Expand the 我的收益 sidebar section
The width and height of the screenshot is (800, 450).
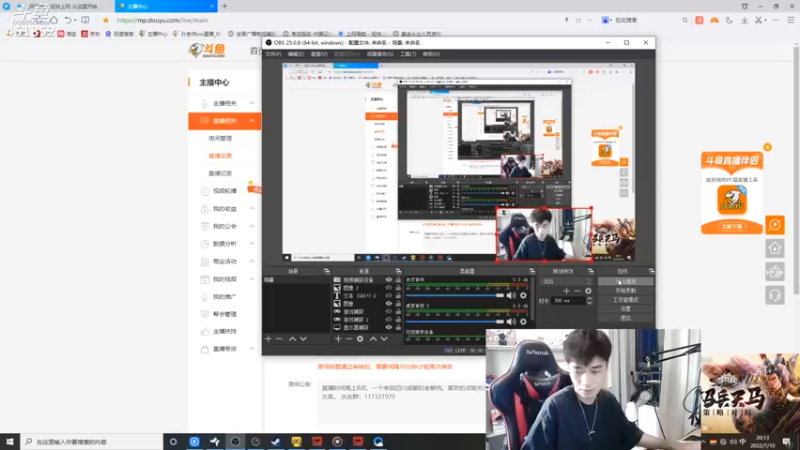pyautogui.click(x=252, y=209)
